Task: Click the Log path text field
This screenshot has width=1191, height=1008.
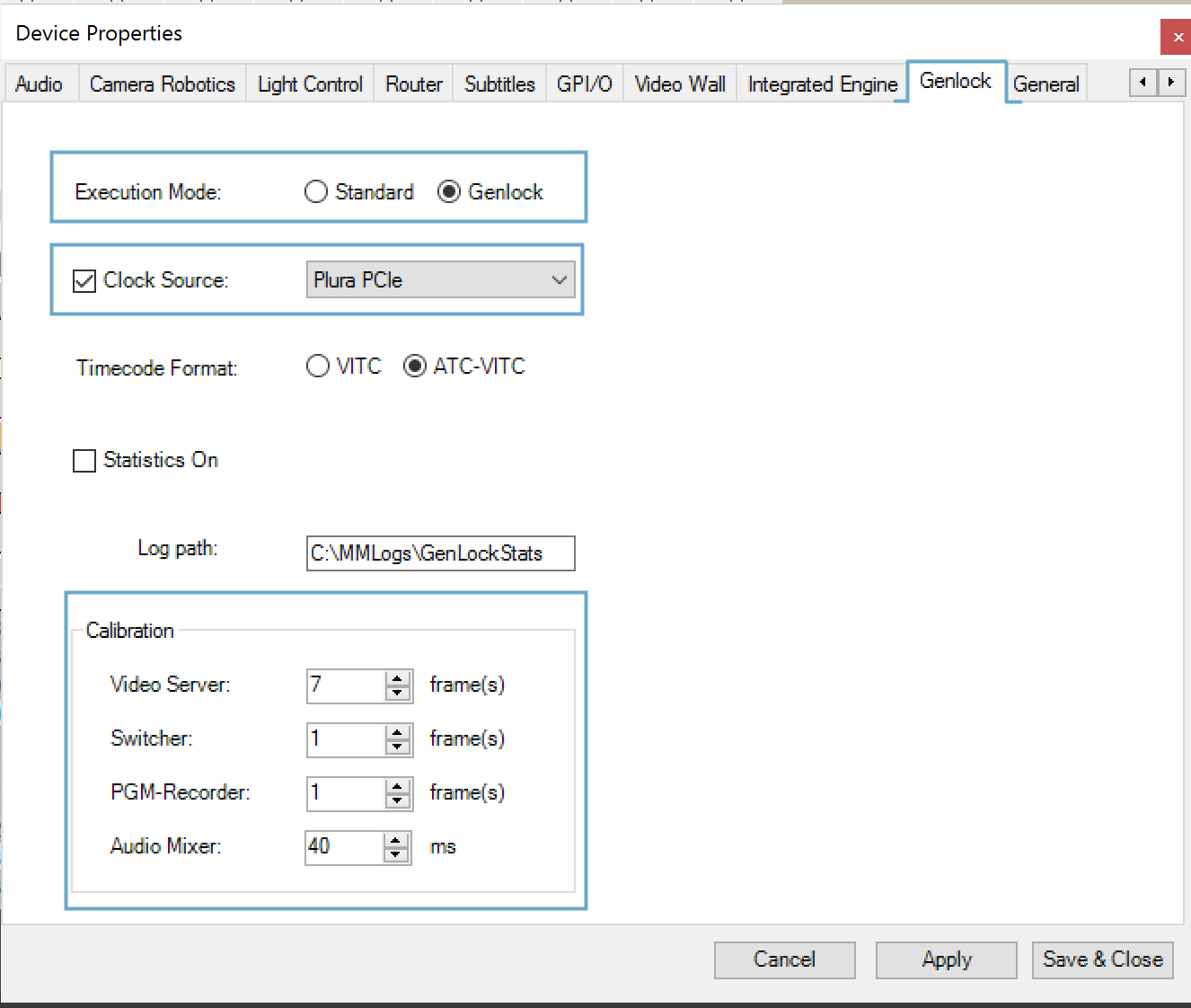Action: [x=440, y=553]
